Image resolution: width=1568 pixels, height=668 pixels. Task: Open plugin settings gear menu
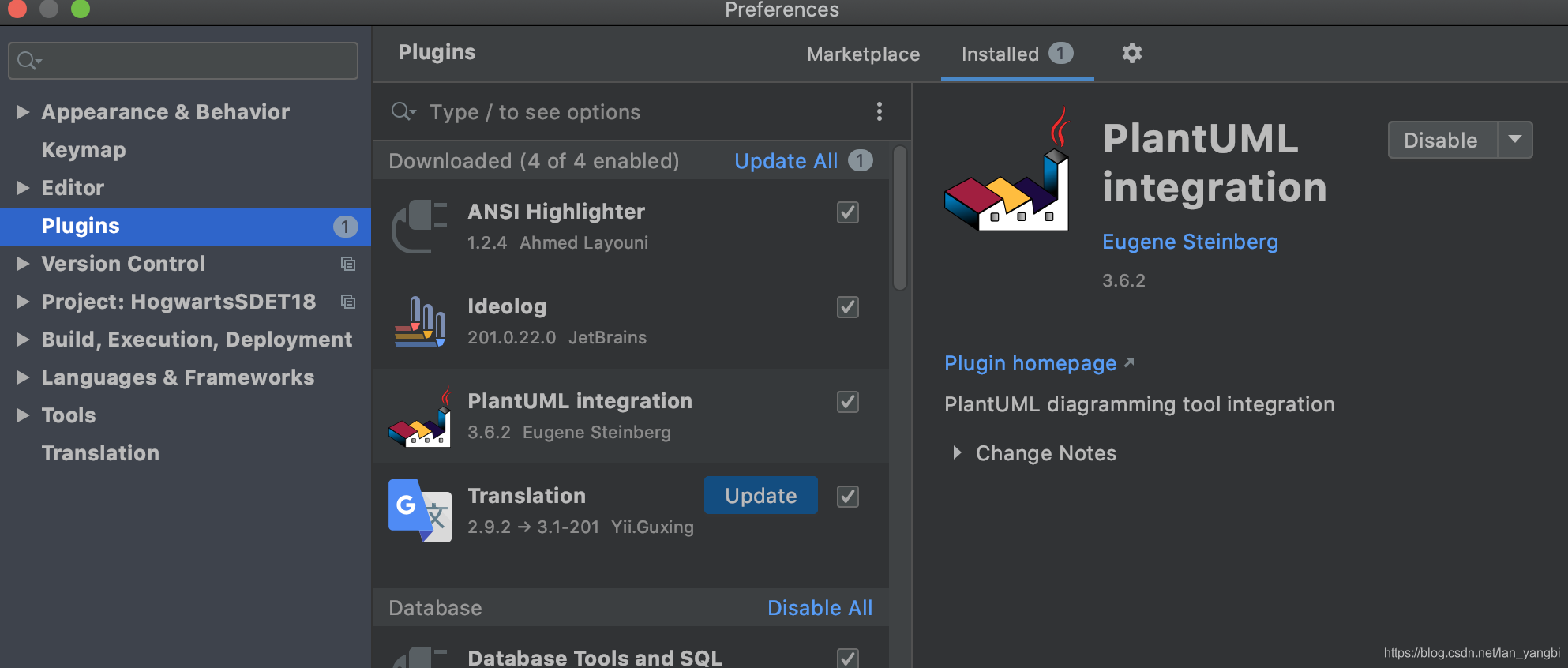tap(1131, 53)
